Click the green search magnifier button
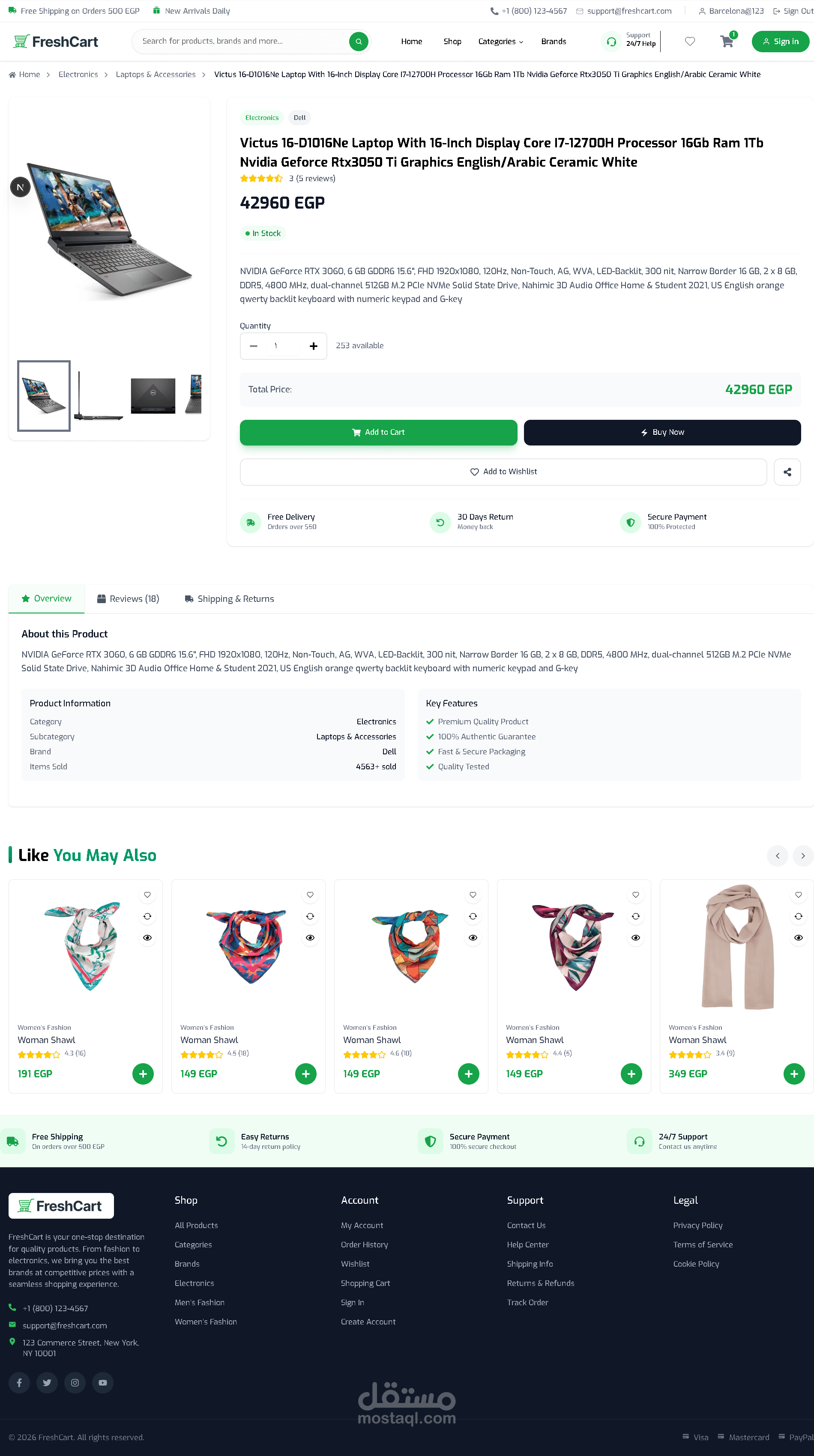Viewport: 814px width, 1456px height. pos(359,41)
